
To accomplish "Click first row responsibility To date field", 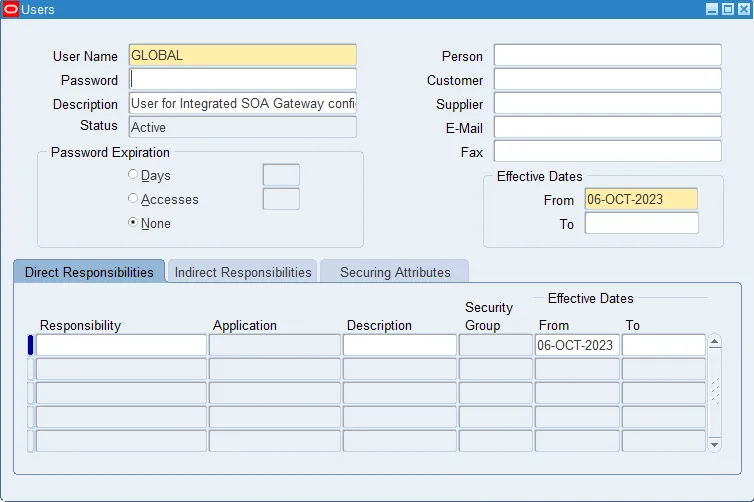I will [x=664, y=345].
